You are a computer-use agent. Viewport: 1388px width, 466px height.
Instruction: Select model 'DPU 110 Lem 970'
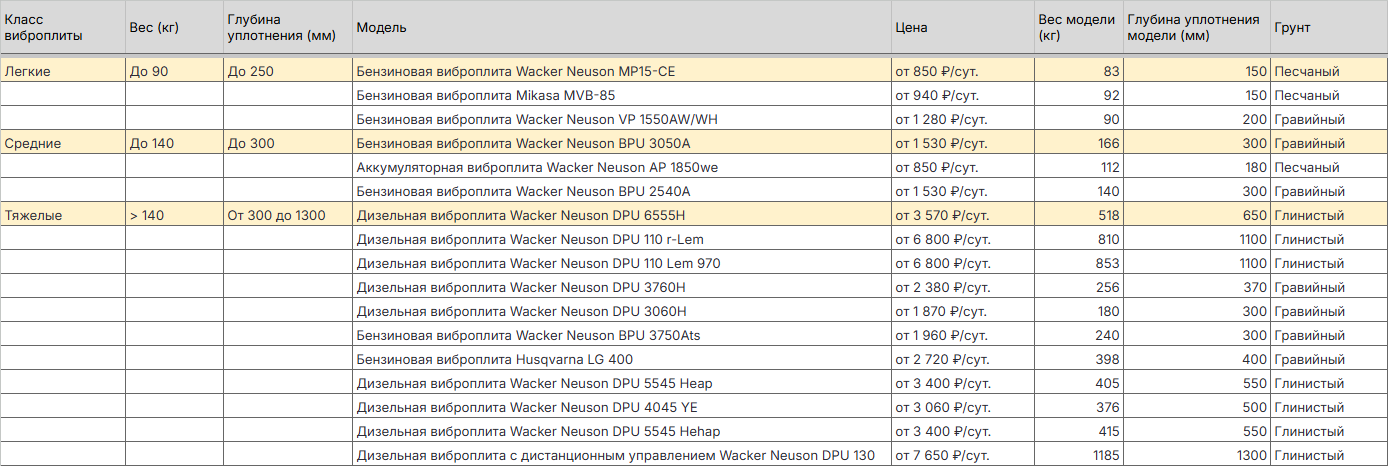(x=622, y=264)
